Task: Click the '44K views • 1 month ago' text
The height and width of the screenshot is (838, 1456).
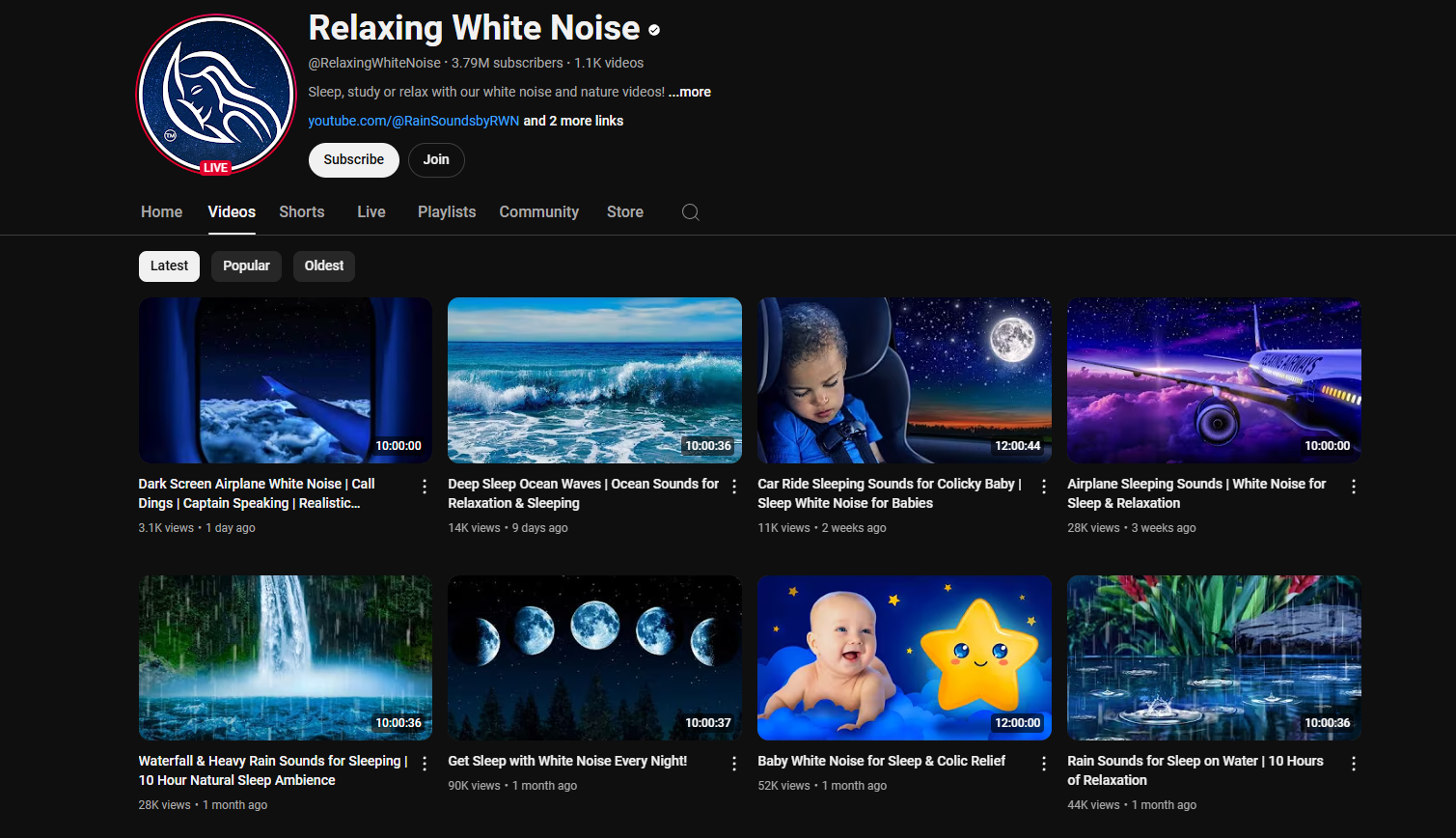Action: (x=1132, y=805)
